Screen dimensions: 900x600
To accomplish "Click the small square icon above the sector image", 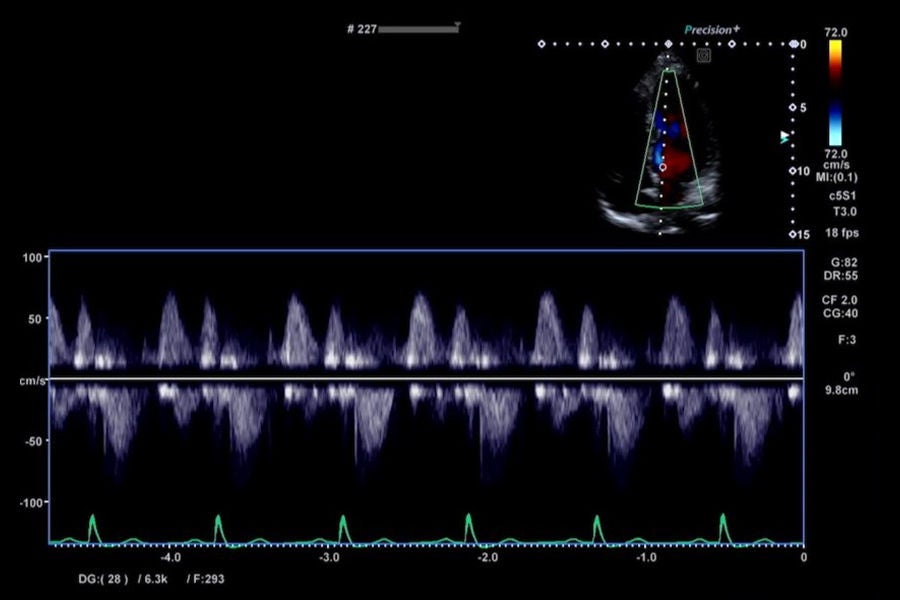I will tap(704, 56).
